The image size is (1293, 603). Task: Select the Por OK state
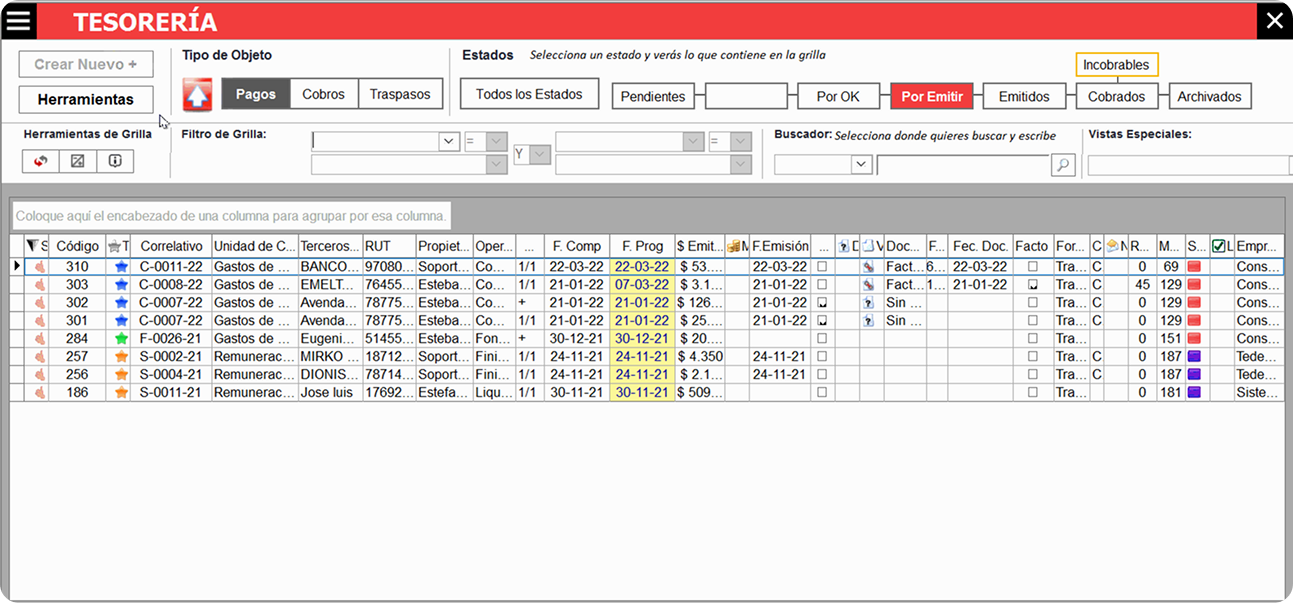838,97
